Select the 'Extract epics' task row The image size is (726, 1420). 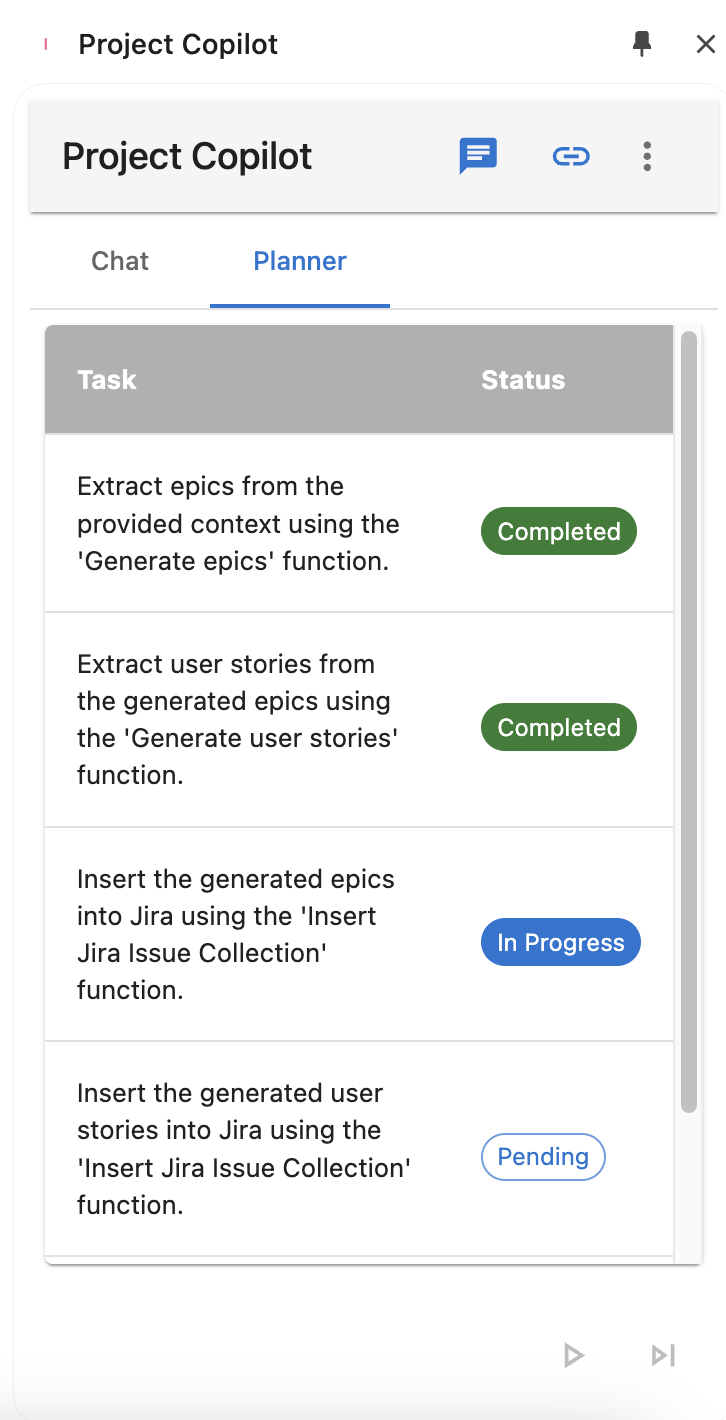(x=239, y=524)
